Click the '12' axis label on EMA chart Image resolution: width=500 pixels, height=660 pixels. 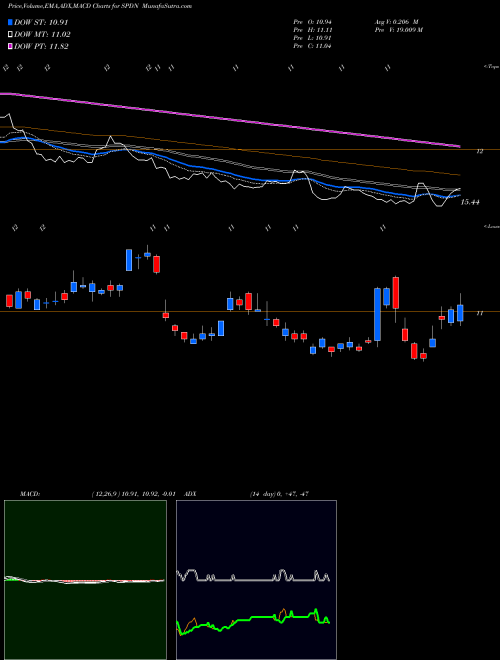point(479,151)
